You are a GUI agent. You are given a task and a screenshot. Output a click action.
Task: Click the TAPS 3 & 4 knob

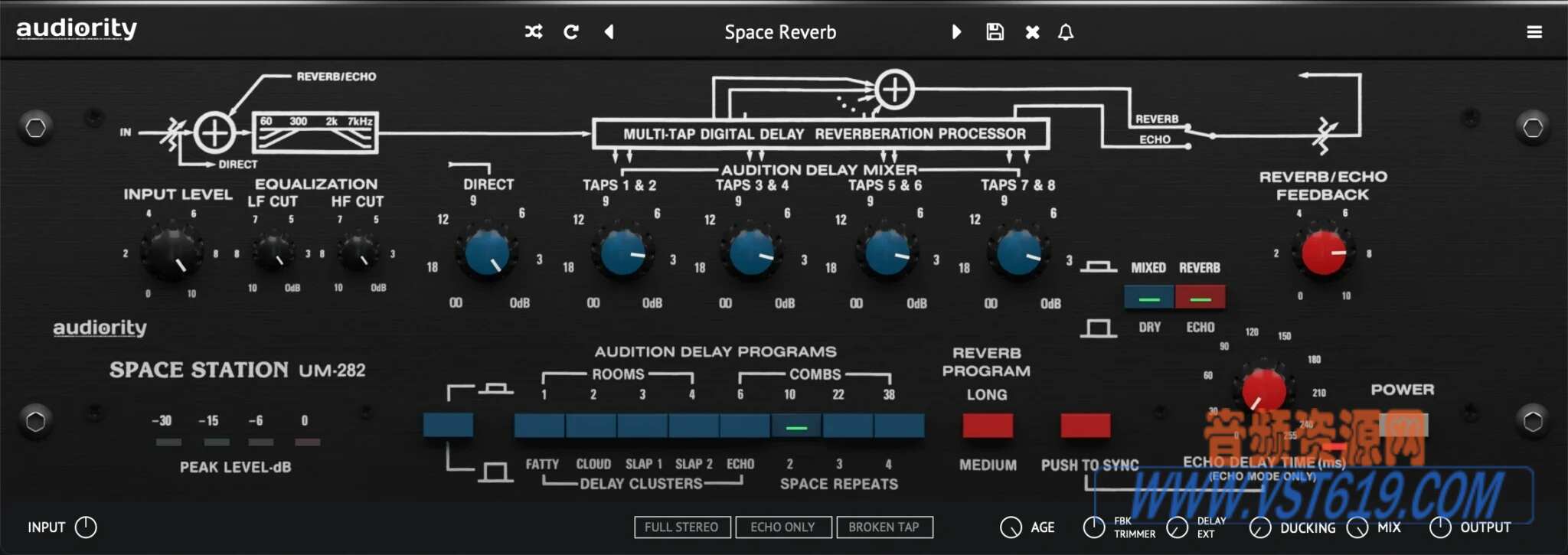click(x=752, y=253)
